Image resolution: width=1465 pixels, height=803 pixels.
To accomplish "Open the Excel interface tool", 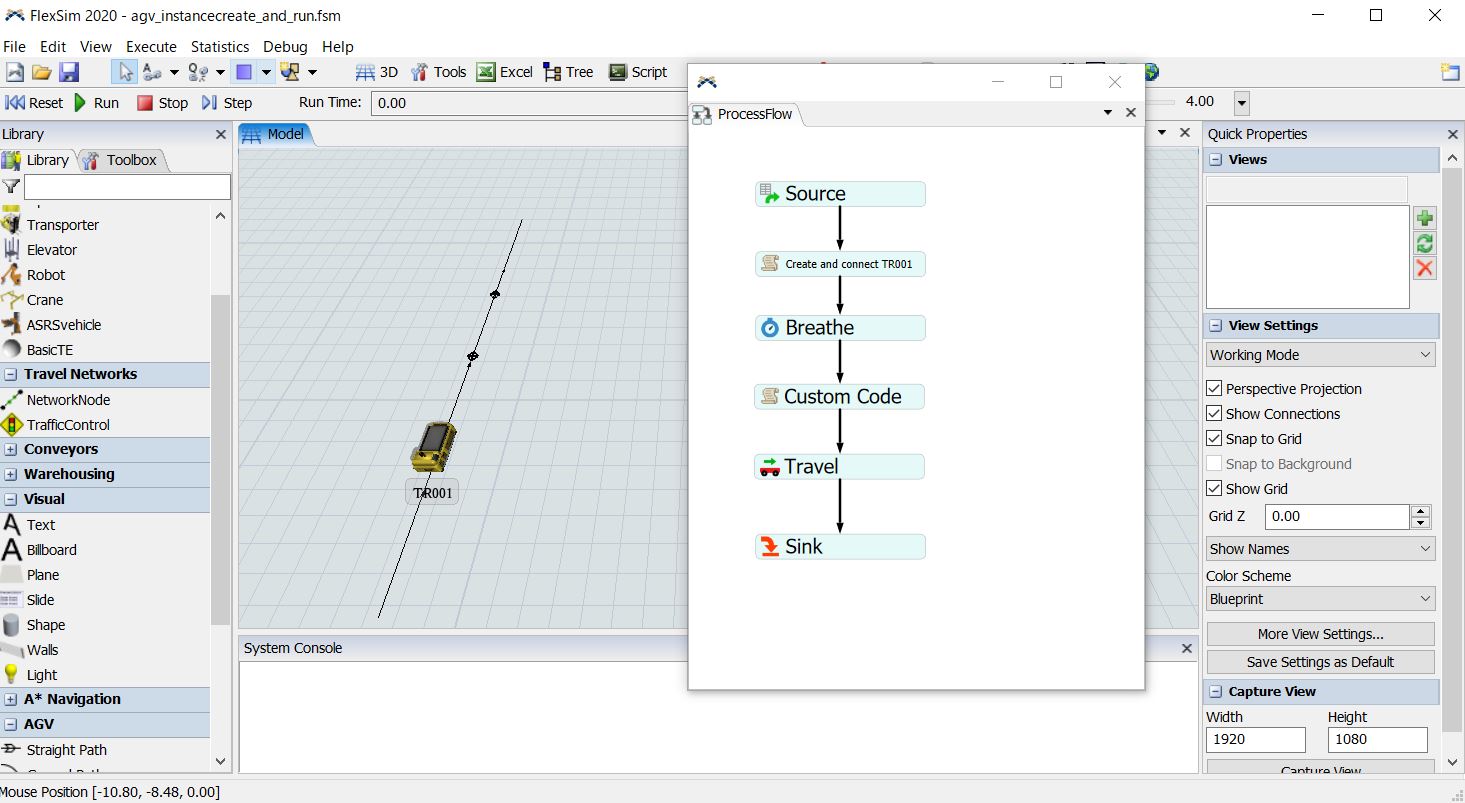I will tap(505, 72).
